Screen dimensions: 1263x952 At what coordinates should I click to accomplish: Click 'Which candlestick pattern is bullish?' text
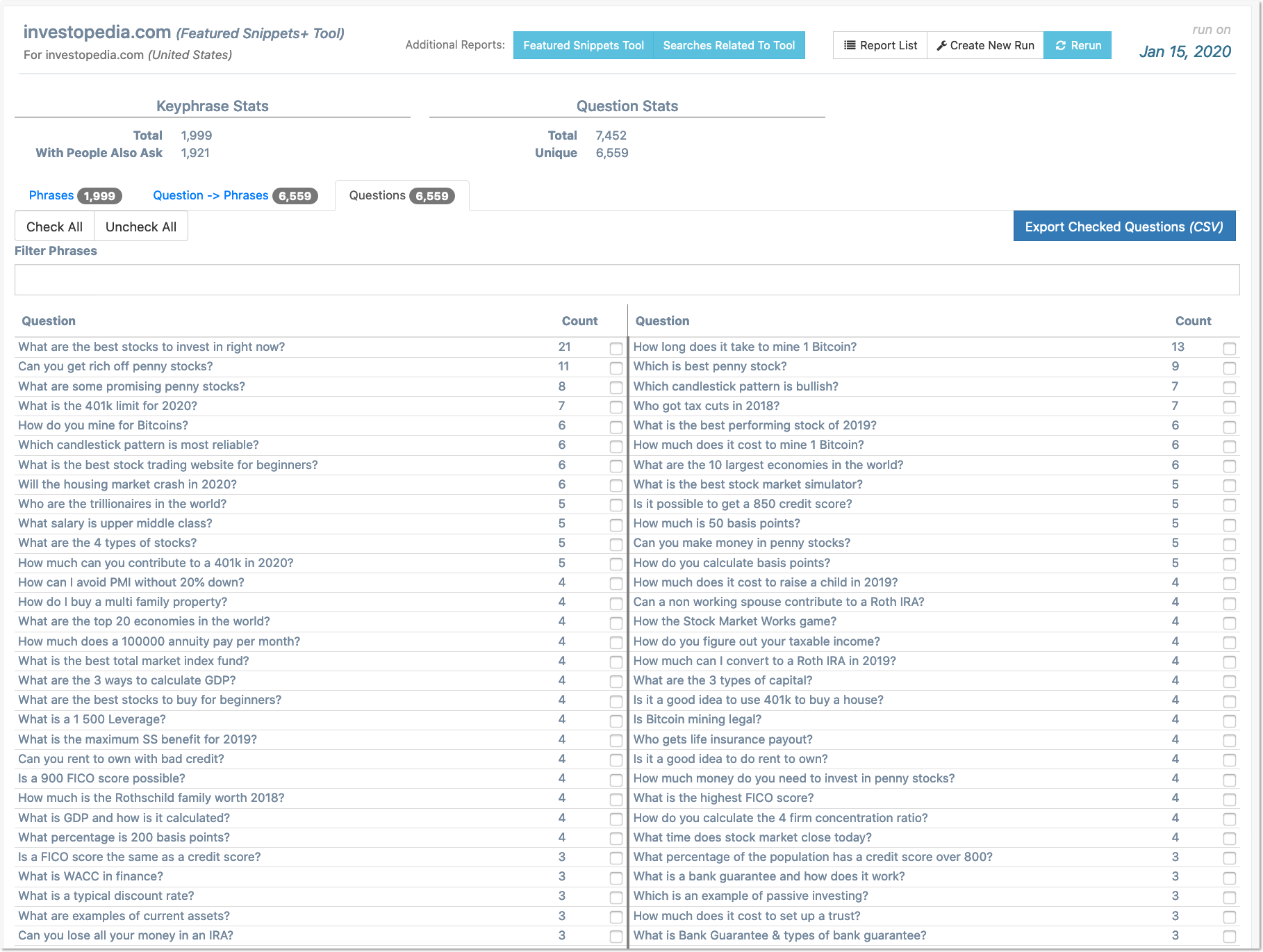736,386
